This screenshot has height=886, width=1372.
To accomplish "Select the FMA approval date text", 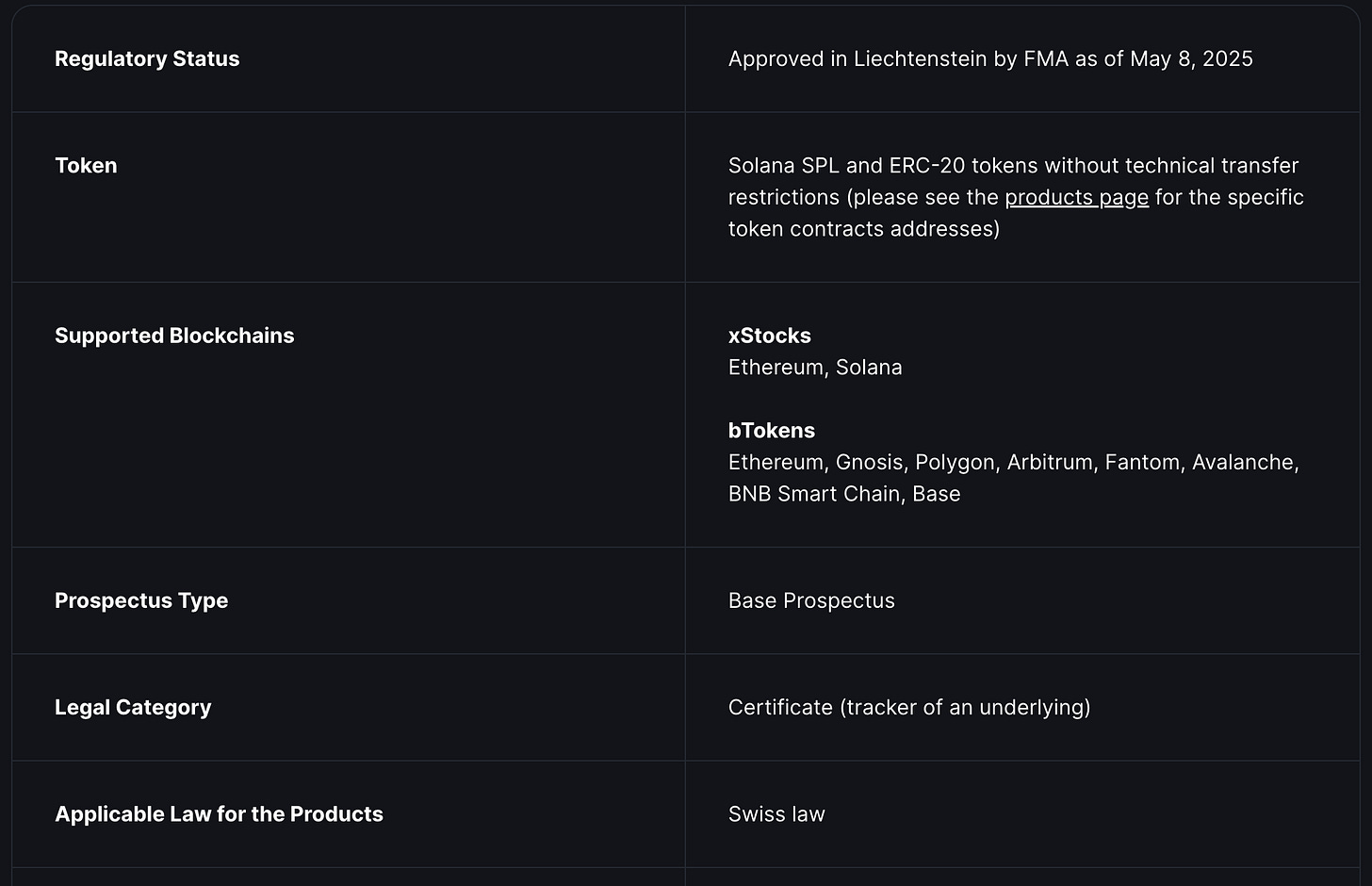I will pyautogui.click(x=1191, y=58).
